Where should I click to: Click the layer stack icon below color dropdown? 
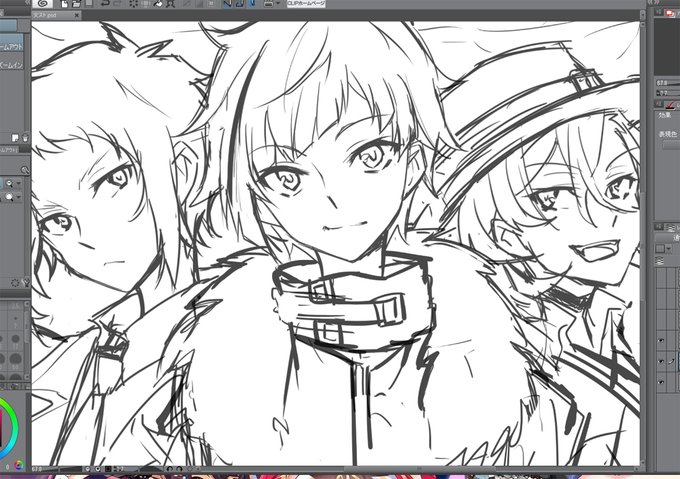tap(660, 261)
